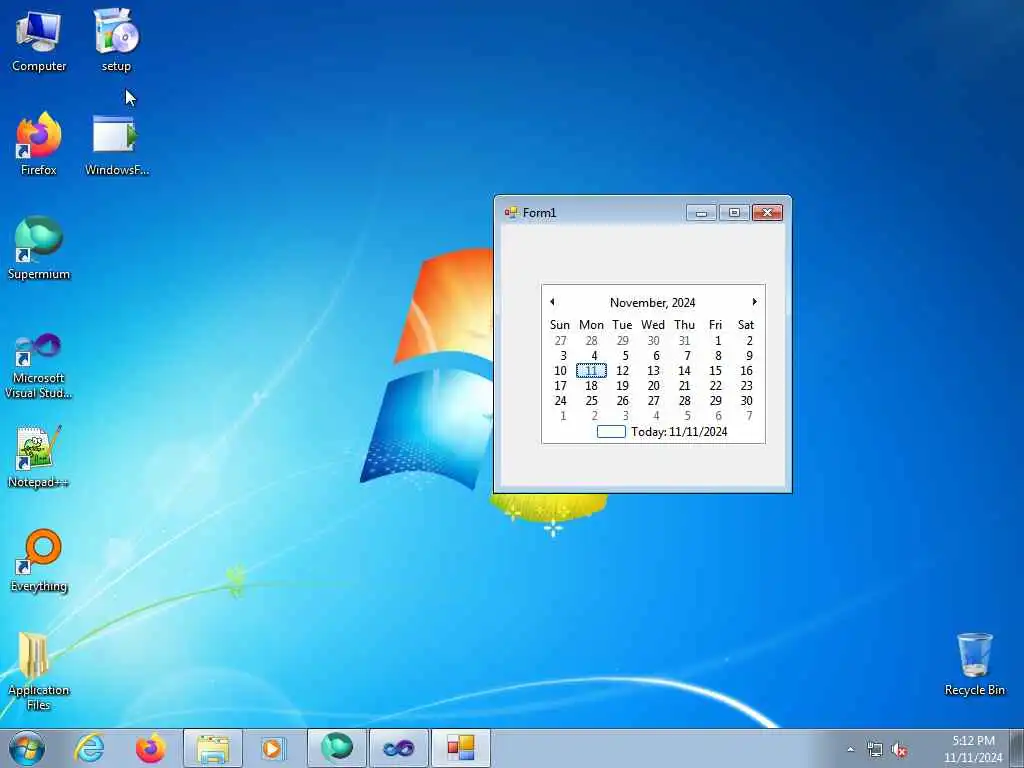Go to previous month in calendar
1024x768 pixels.
(552, 302)
